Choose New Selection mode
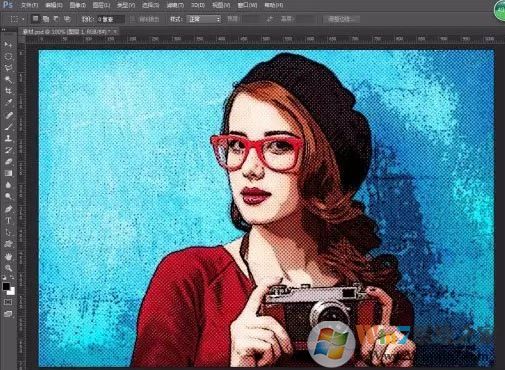 (x=35, y=19)
